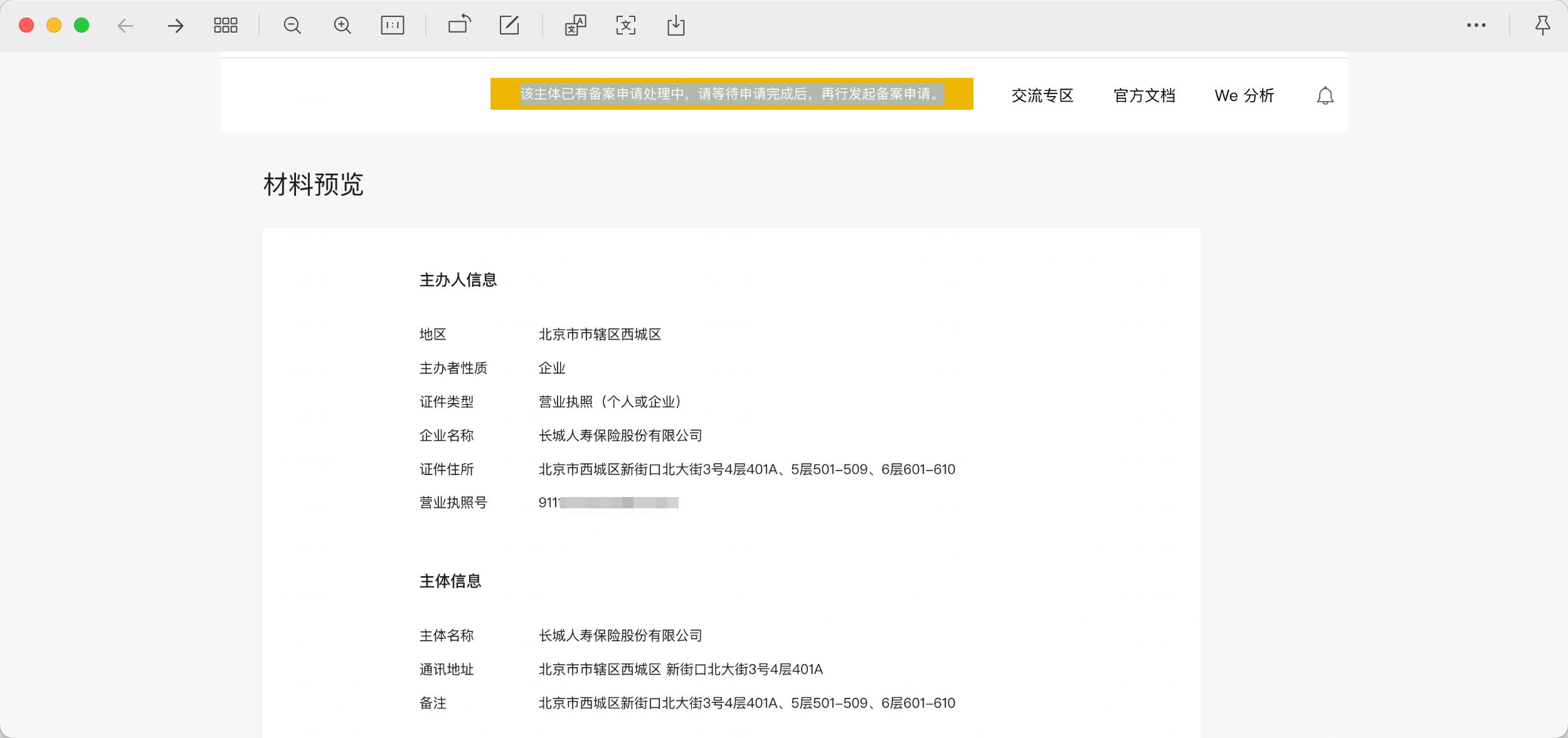Save image with the download icon
The image size is (1568, 738).
675,26
